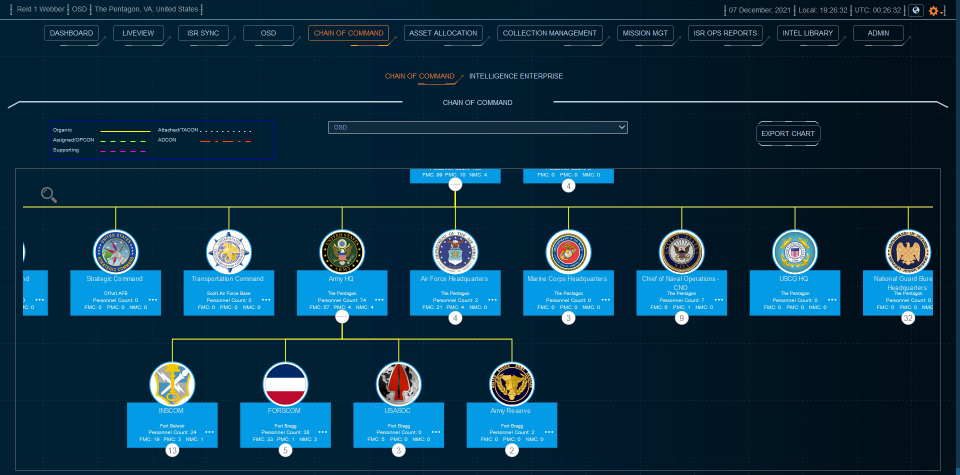Click the FORSCOM insignia

coord(285,384)
